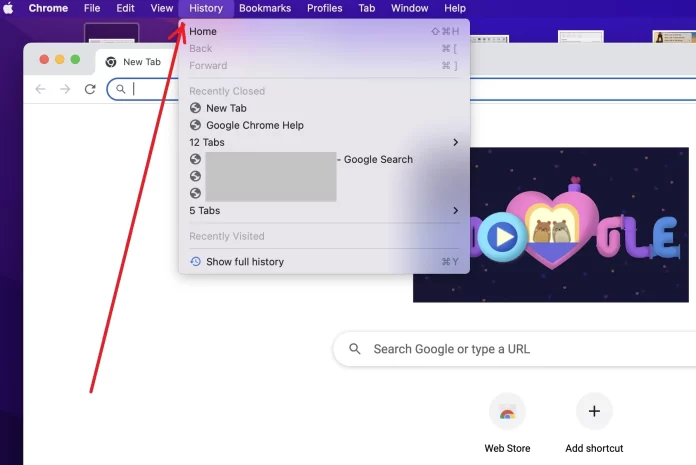Expand the 5 Tabs submenu
This screenshot has width=696, height=465.
coord(324,211)
